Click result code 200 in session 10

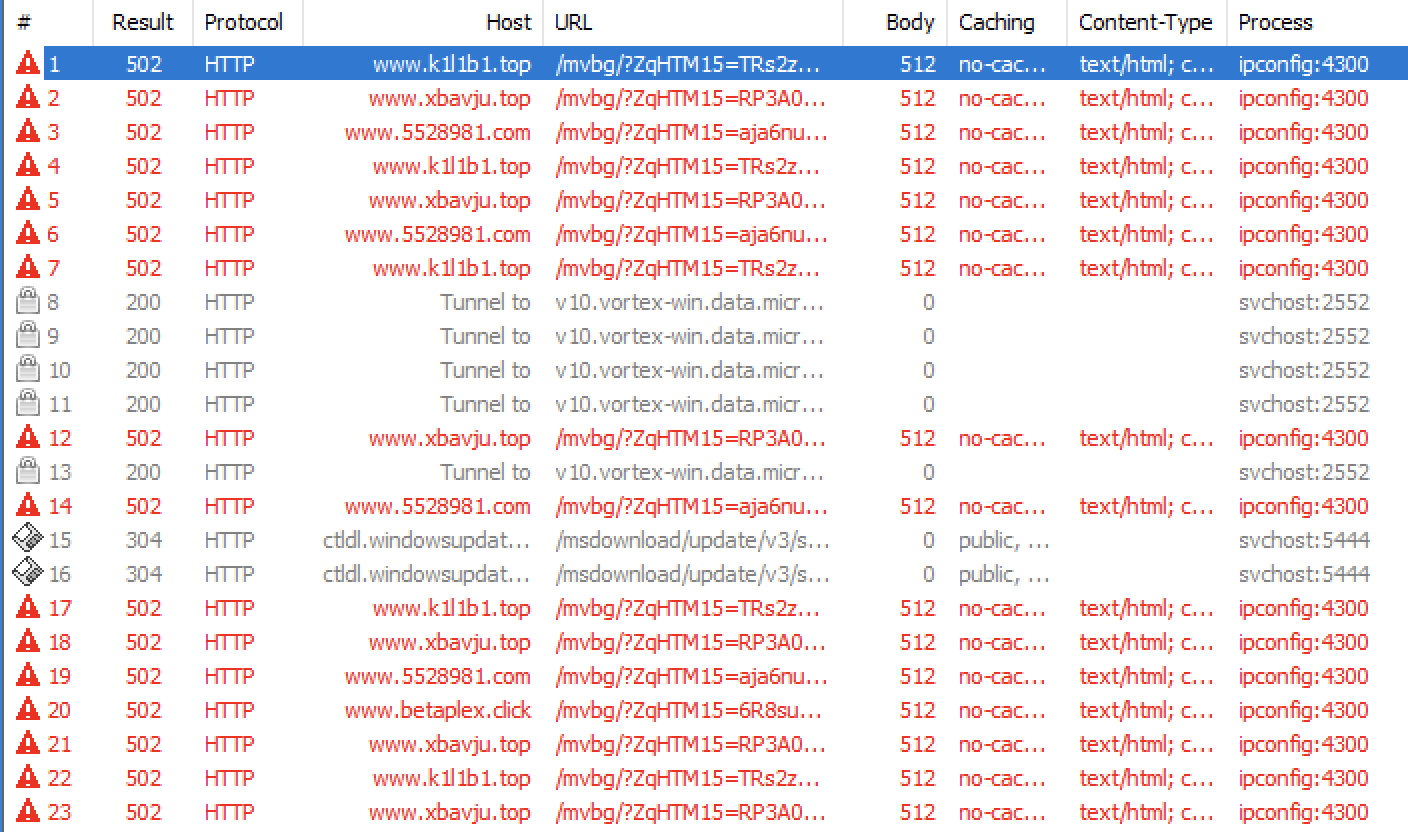pyautogui.click(x=143, y=370)
